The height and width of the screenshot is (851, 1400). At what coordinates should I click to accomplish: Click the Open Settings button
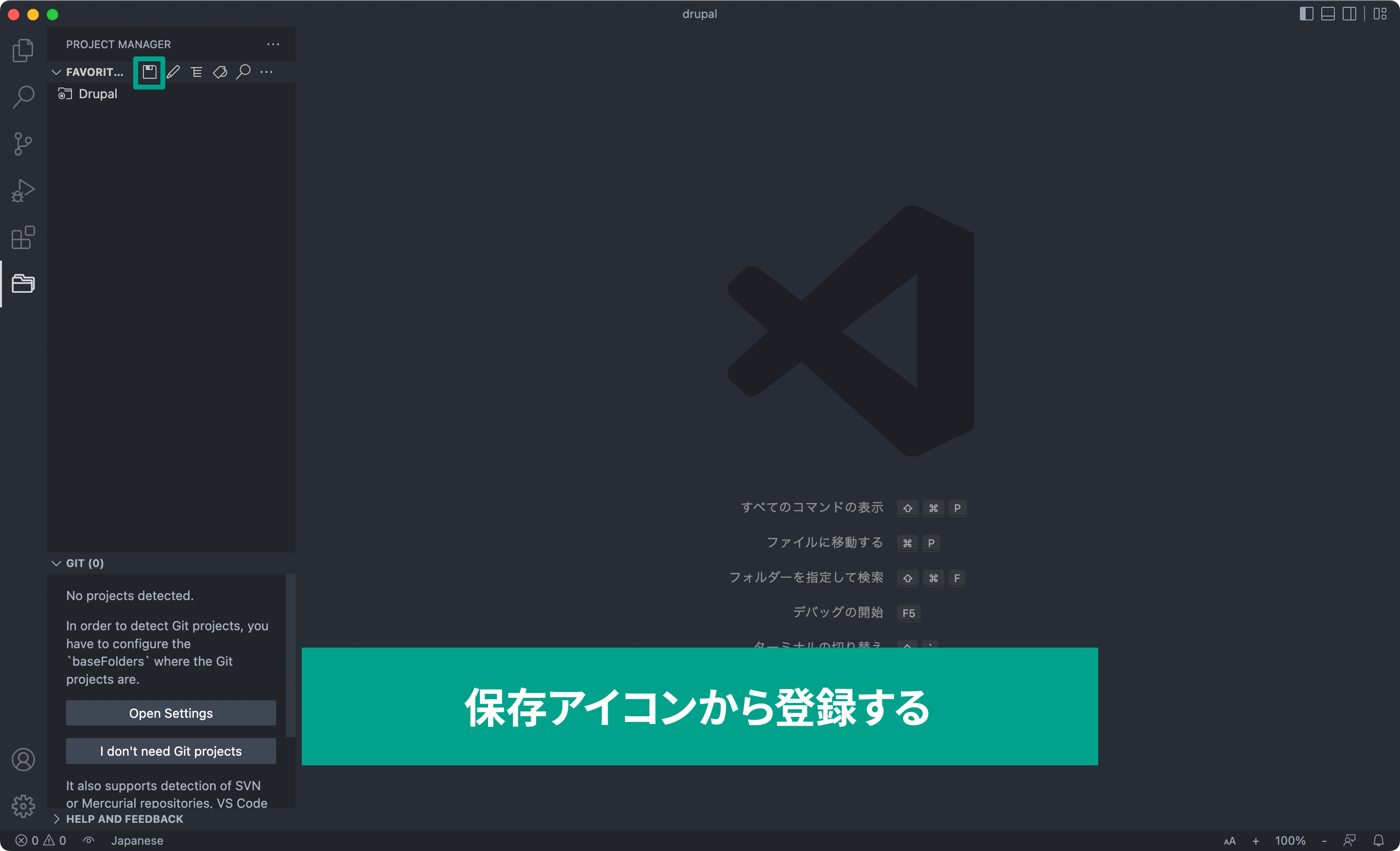[x=171, y=713]
